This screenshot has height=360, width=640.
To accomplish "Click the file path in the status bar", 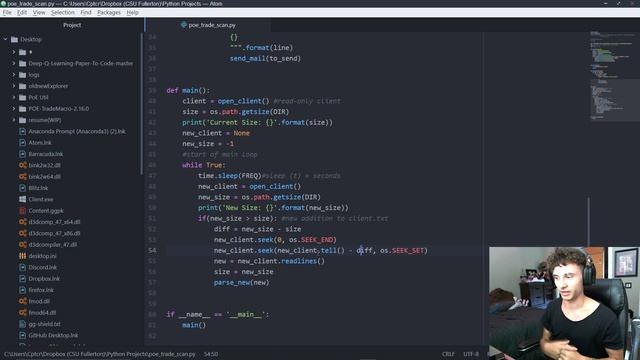I will pyautogui.click(x=100, y=354).
